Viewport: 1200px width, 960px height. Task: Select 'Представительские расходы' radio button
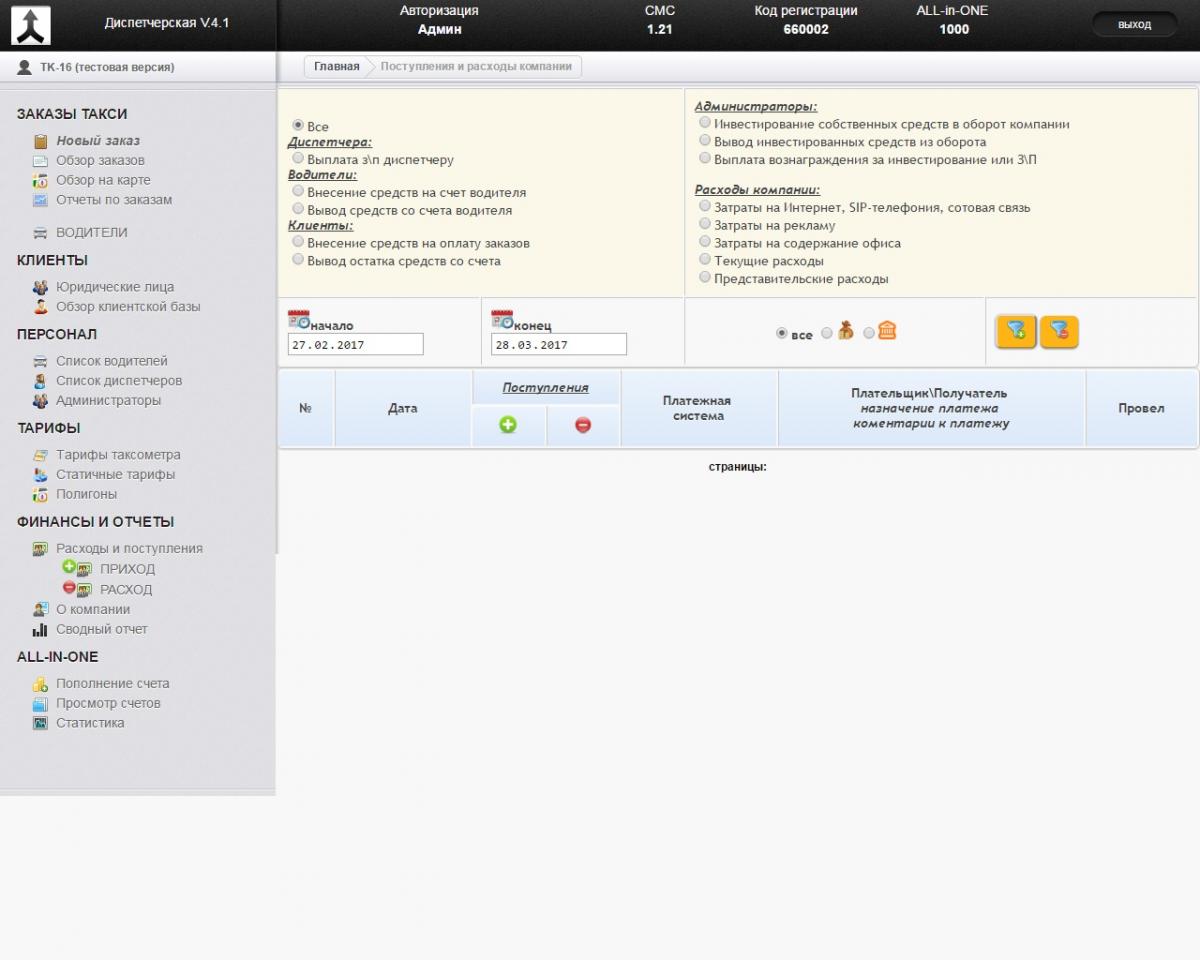click(705, 278)
